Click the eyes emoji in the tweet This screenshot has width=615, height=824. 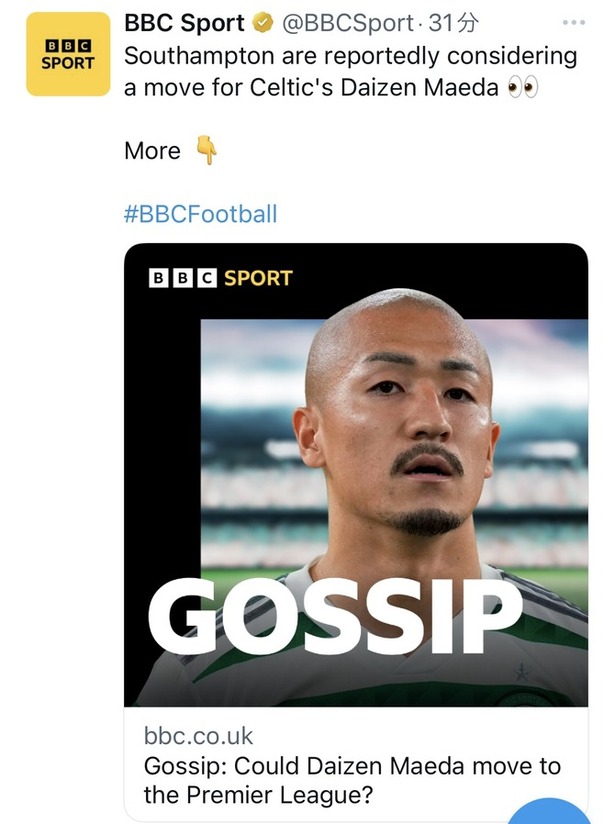tap(523, 87)
